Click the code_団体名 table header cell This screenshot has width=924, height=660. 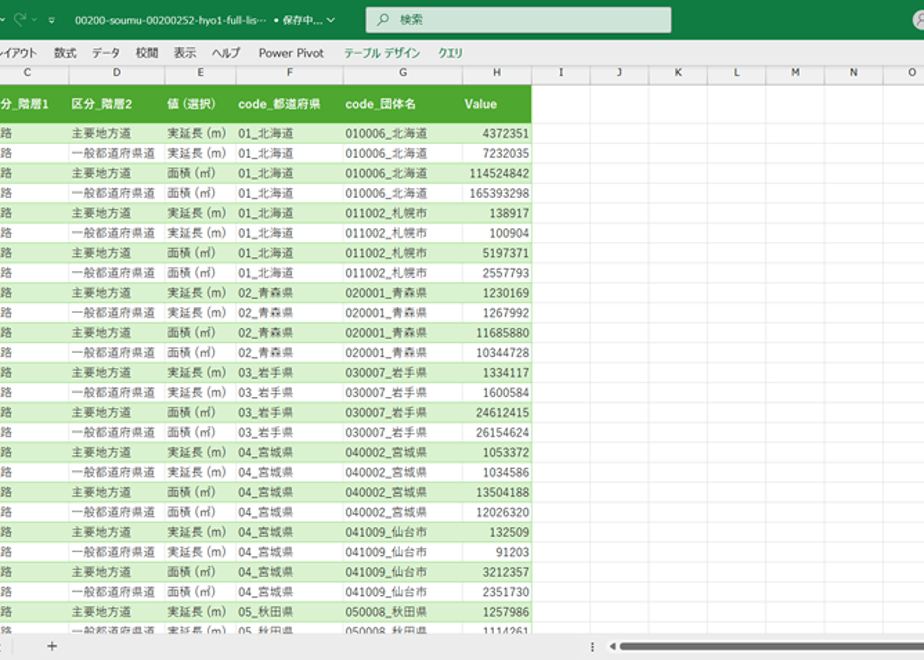pos(402,104)
